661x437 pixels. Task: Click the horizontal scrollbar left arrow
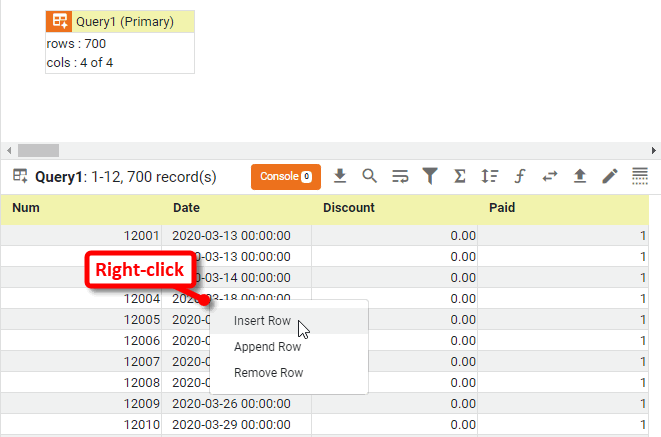pyautogui.click(x=8, y=150)
